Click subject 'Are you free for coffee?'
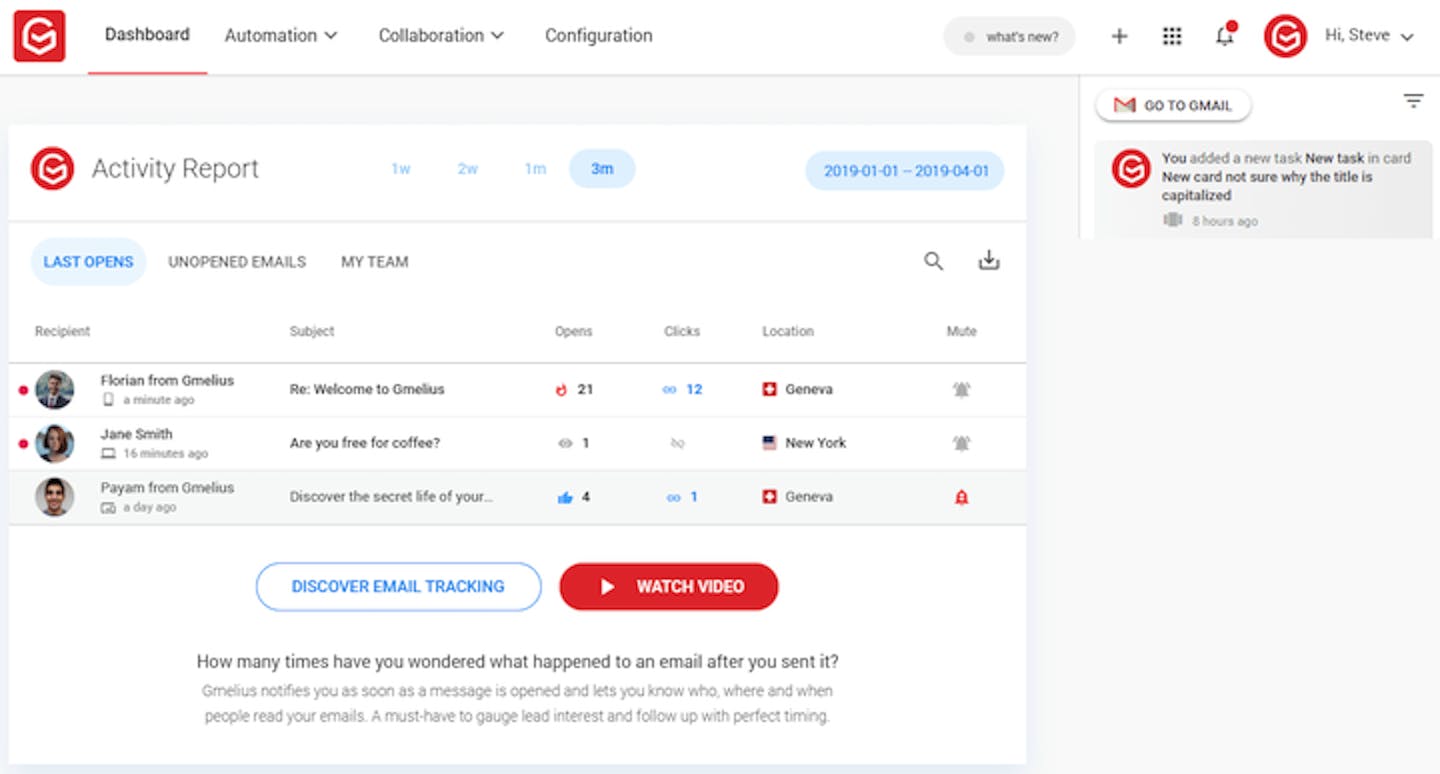The height and width of the screenshot is (774, 1440). click(x=365, y=443)
